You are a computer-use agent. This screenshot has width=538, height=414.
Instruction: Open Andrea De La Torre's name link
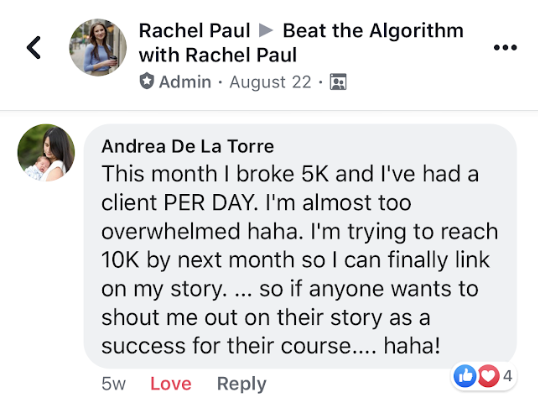[188, 146]
